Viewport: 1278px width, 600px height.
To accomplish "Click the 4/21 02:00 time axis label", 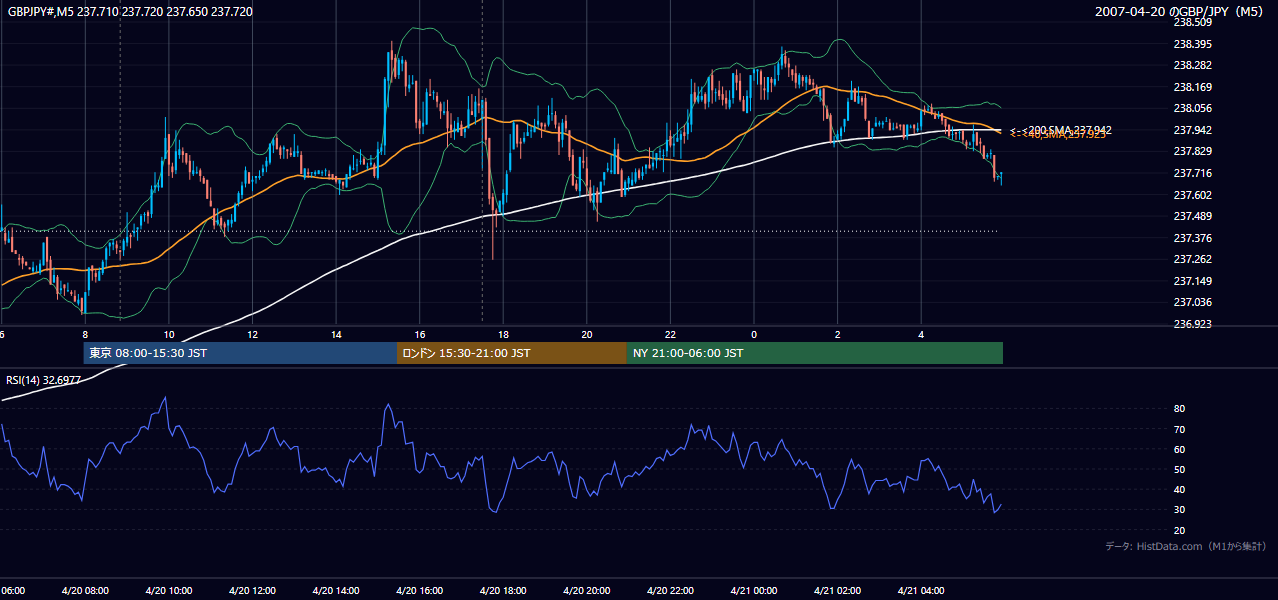I will point(837,591).
